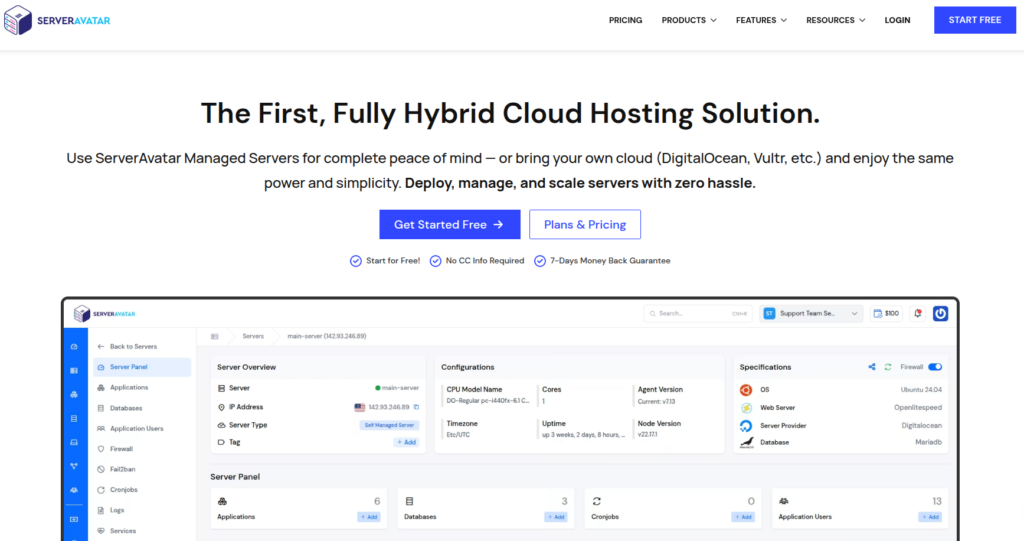This screenshot has height=541, width=1024.
Task: Click the uptime value 'up 3 weeks, 2 days'
Action: [583, 434]
